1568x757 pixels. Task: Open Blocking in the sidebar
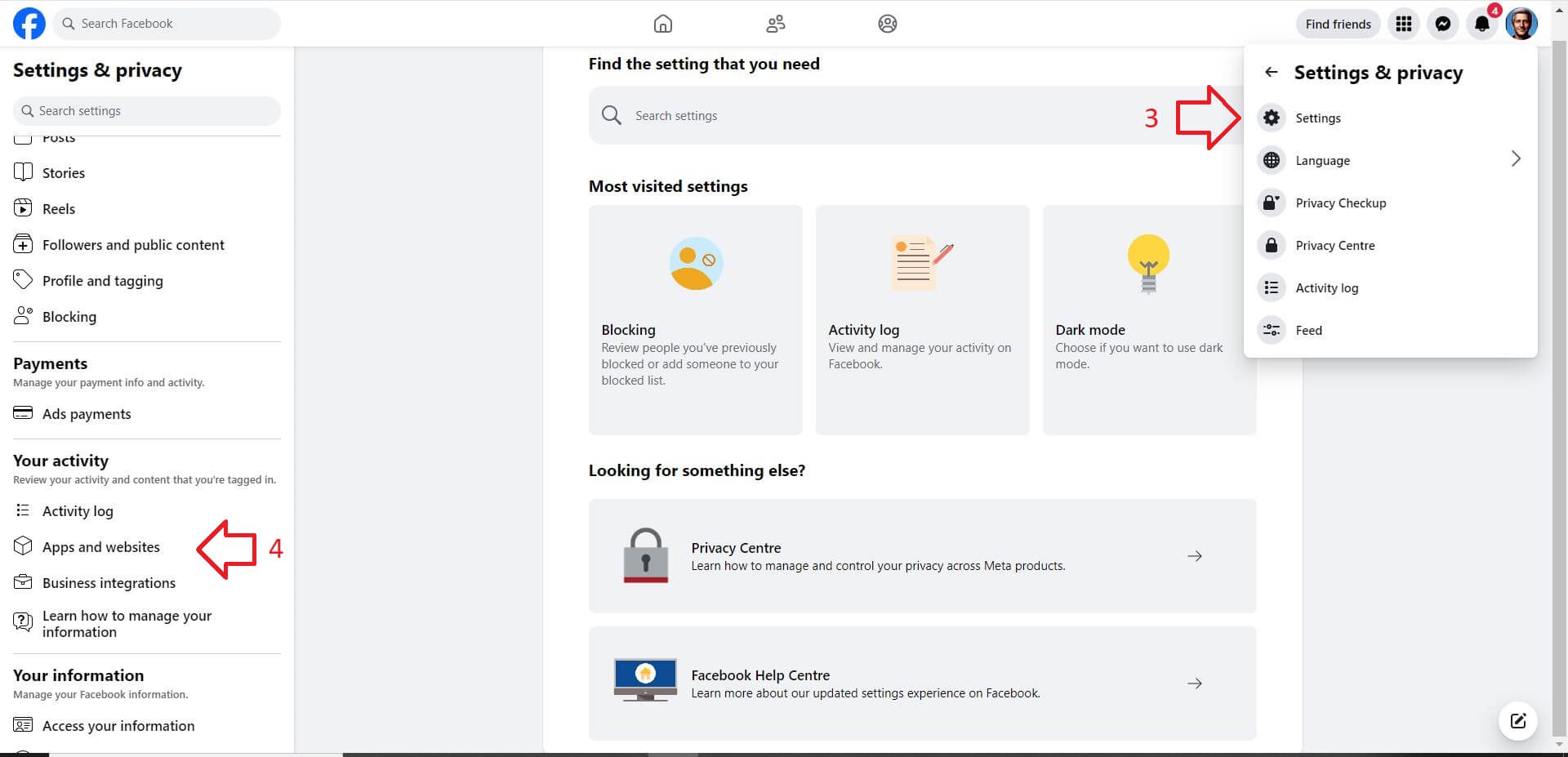pyautogui.click(x=147, y=317)
